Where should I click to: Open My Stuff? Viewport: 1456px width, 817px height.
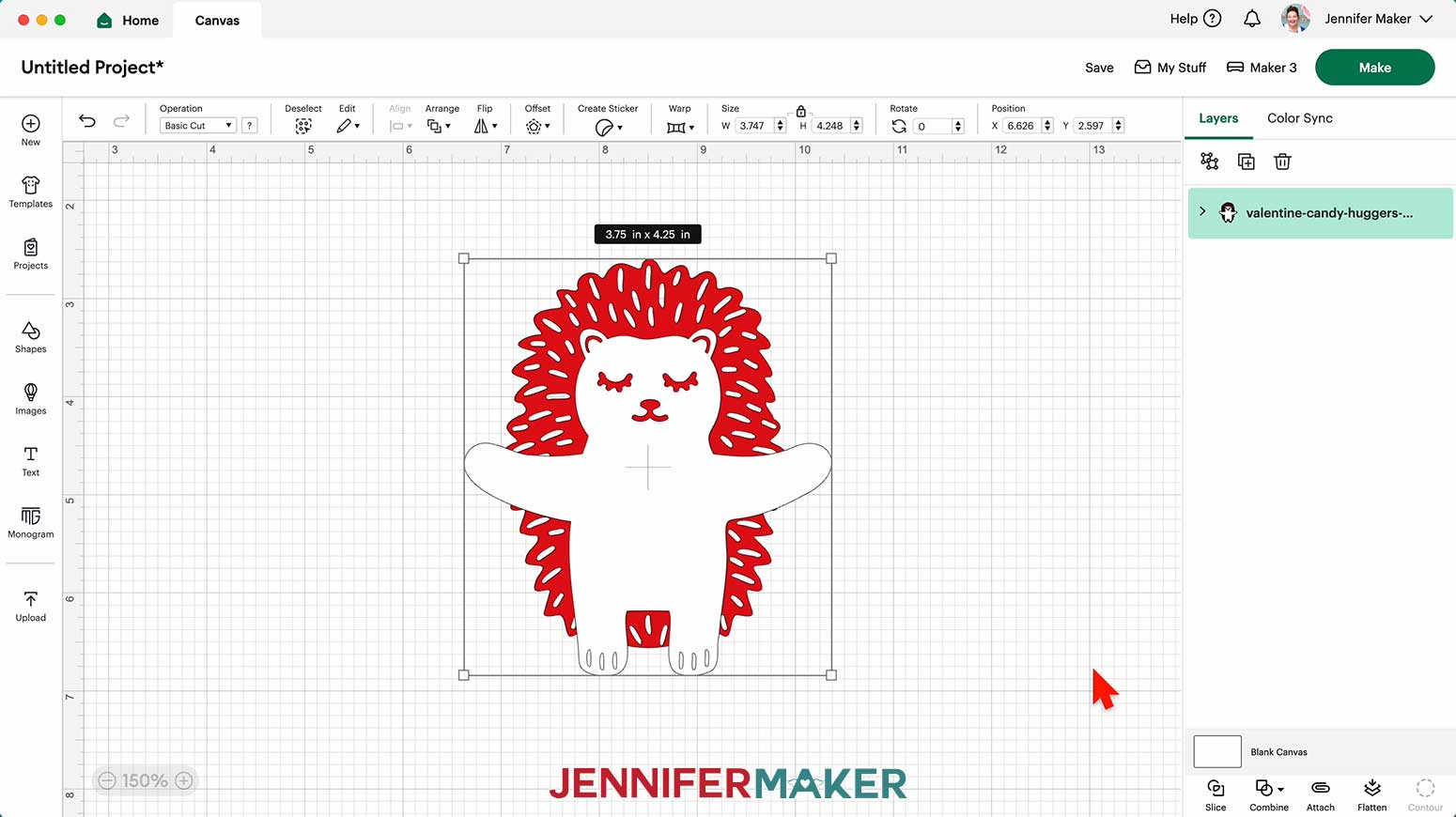[x=1170, y=68]
